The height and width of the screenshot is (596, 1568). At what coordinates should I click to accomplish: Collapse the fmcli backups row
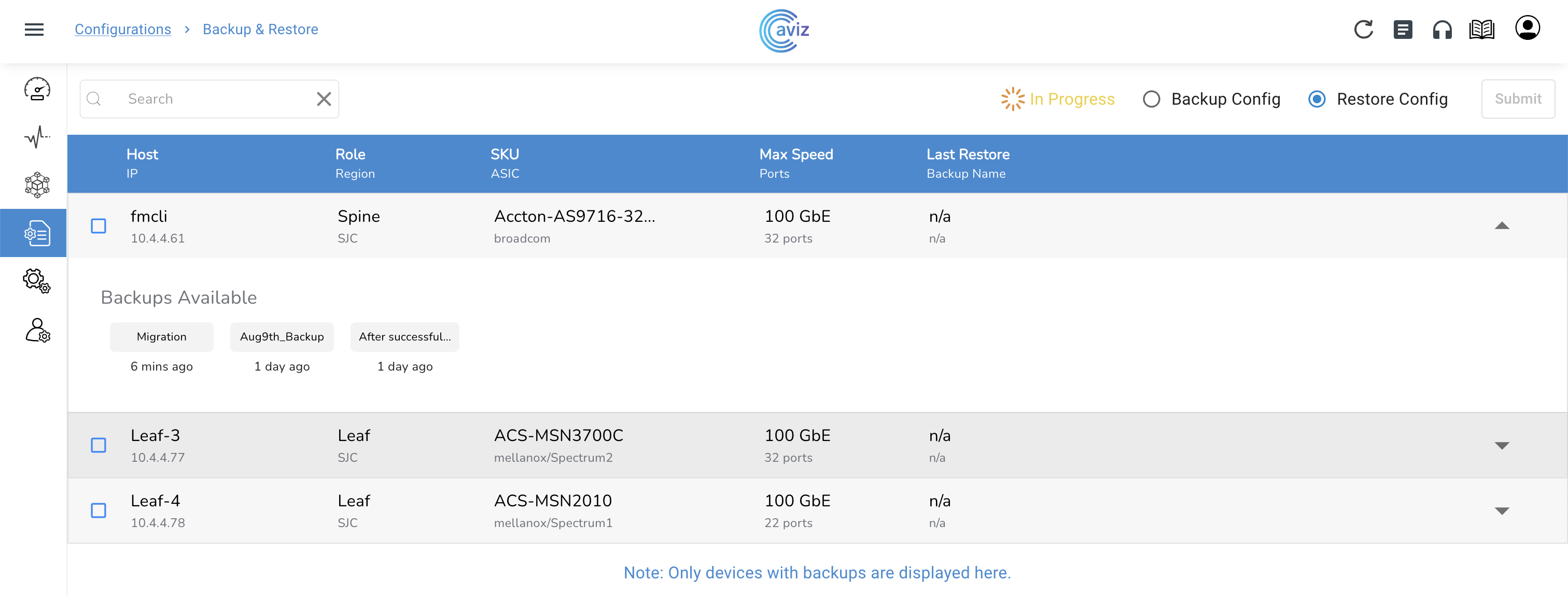click(1502, 225)
